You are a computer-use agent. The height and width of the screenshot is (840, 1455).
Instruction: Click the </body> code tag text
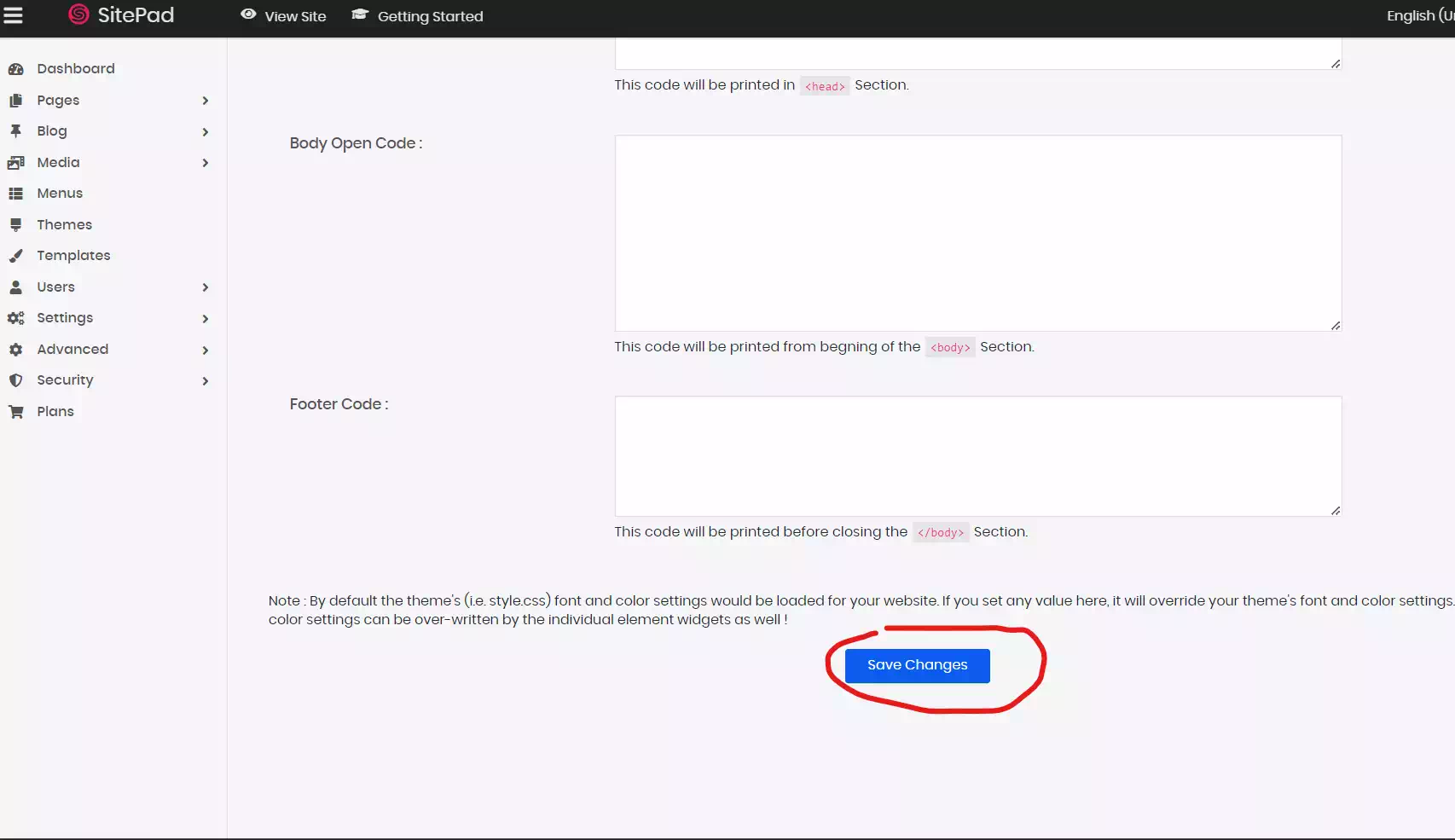(x=941, y=532)
